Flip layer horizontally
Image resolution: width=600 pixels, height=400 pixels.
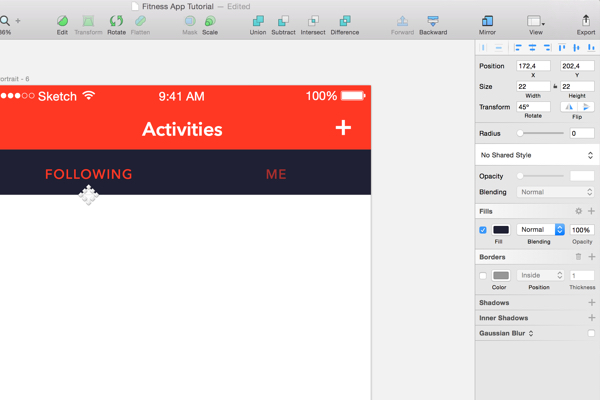click(569, 107)
